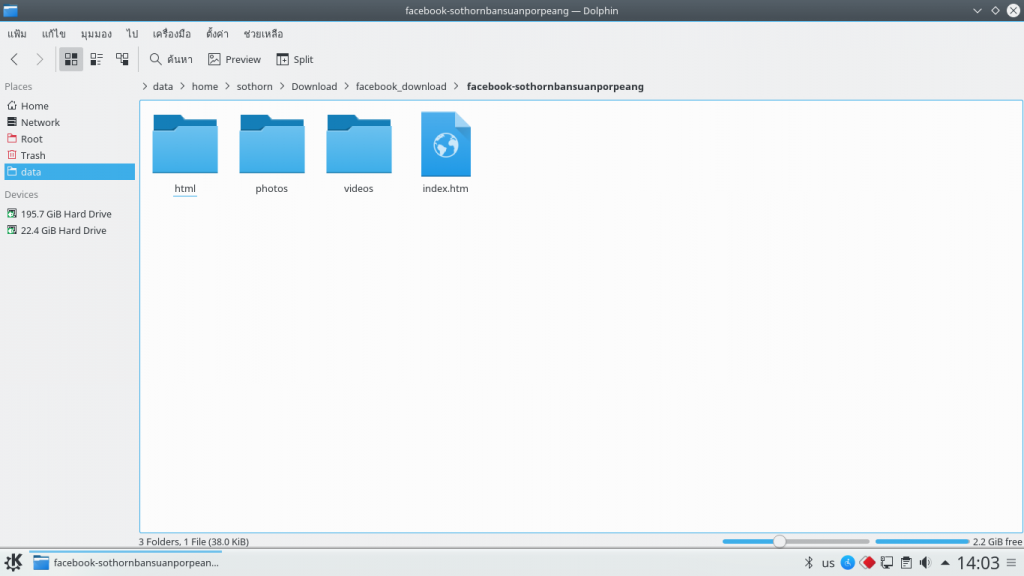Click the Search (ค้นหา) toolbar button
Image resolution: width=1024 pixels, height=576 pixels.
[x=171, y=59]
